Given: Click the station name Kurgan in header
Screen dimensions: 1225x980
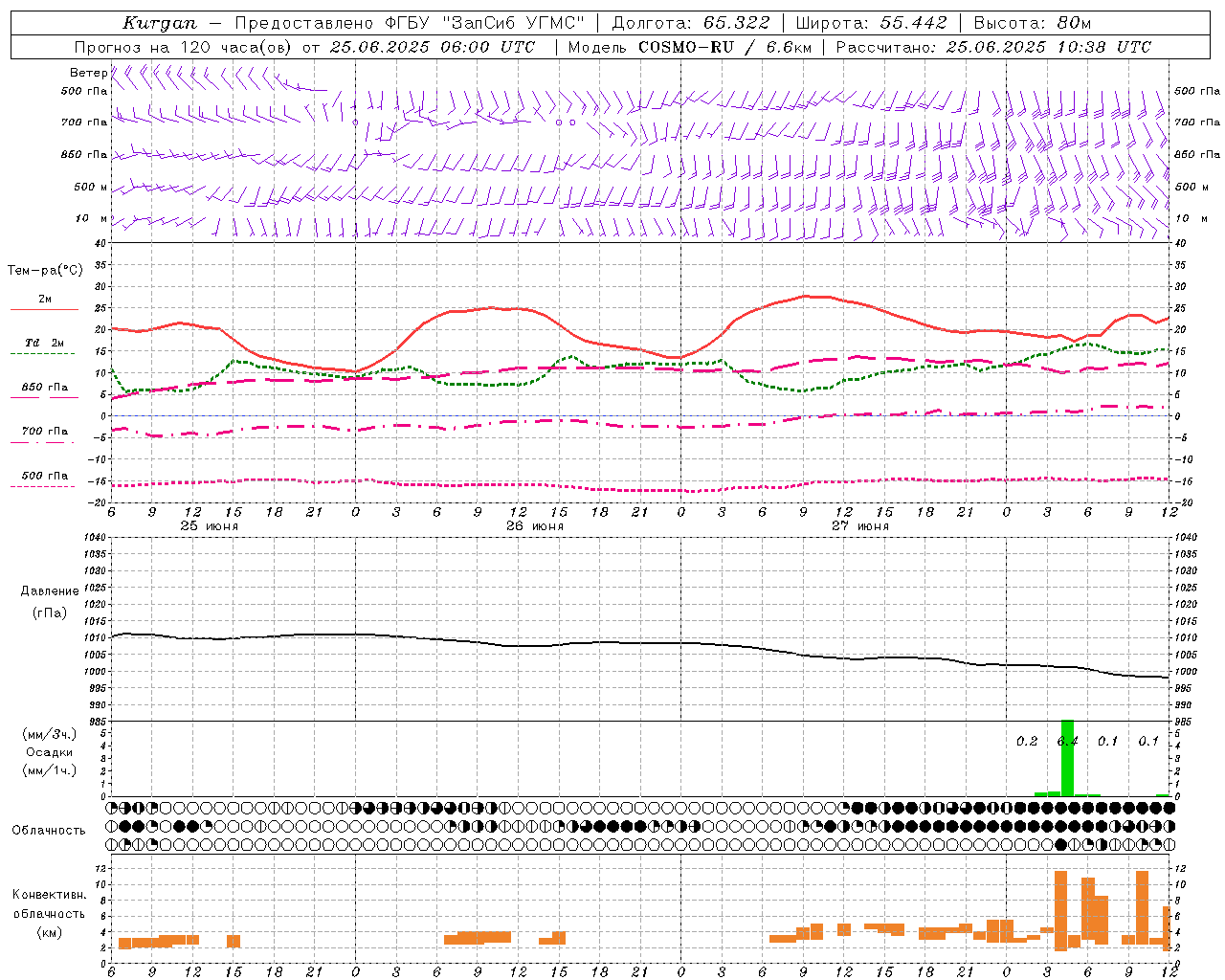Looking at the screenshot, I should coord(160,23).
